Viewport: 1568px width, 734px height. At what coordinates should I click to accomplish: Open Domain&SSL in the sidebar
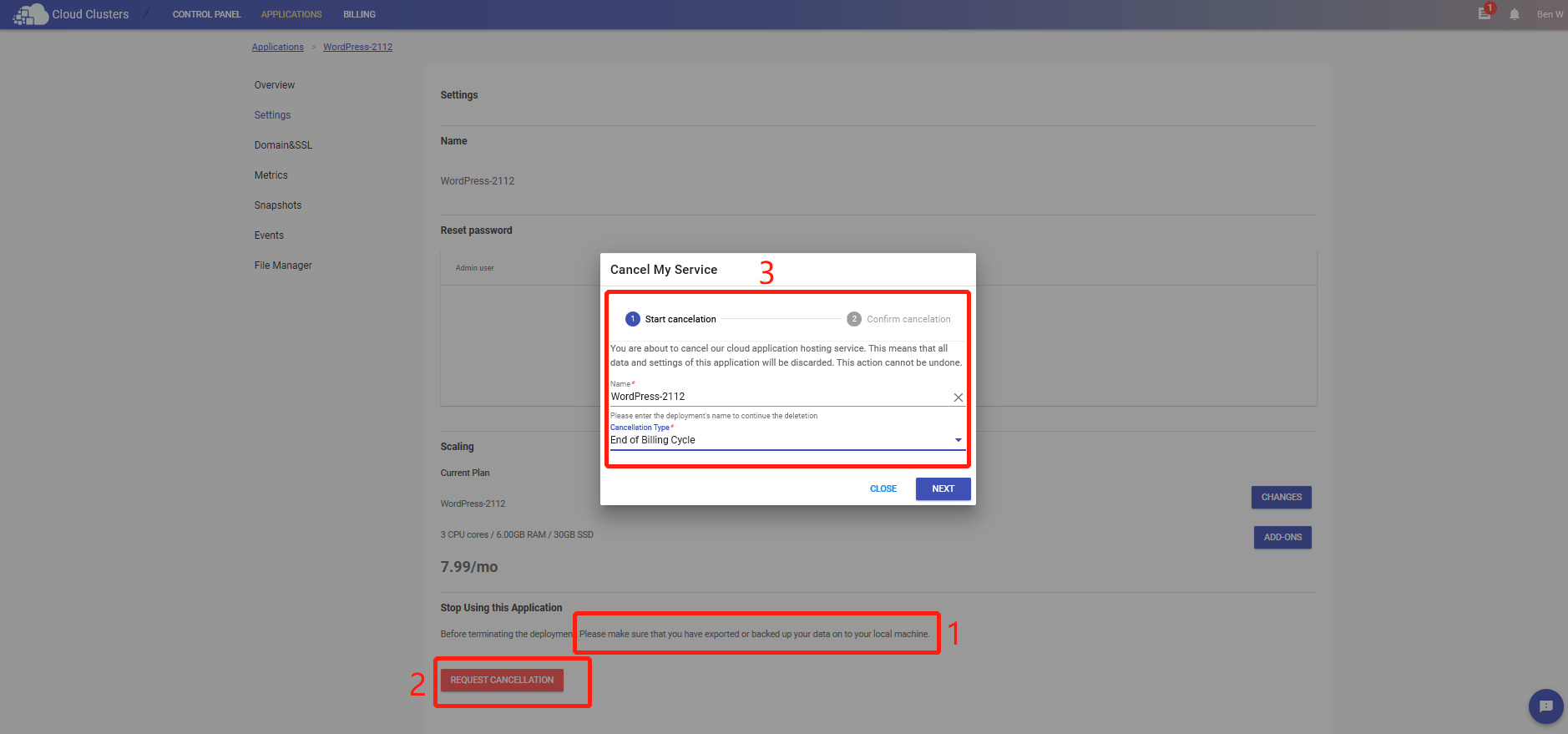[283, 145]
